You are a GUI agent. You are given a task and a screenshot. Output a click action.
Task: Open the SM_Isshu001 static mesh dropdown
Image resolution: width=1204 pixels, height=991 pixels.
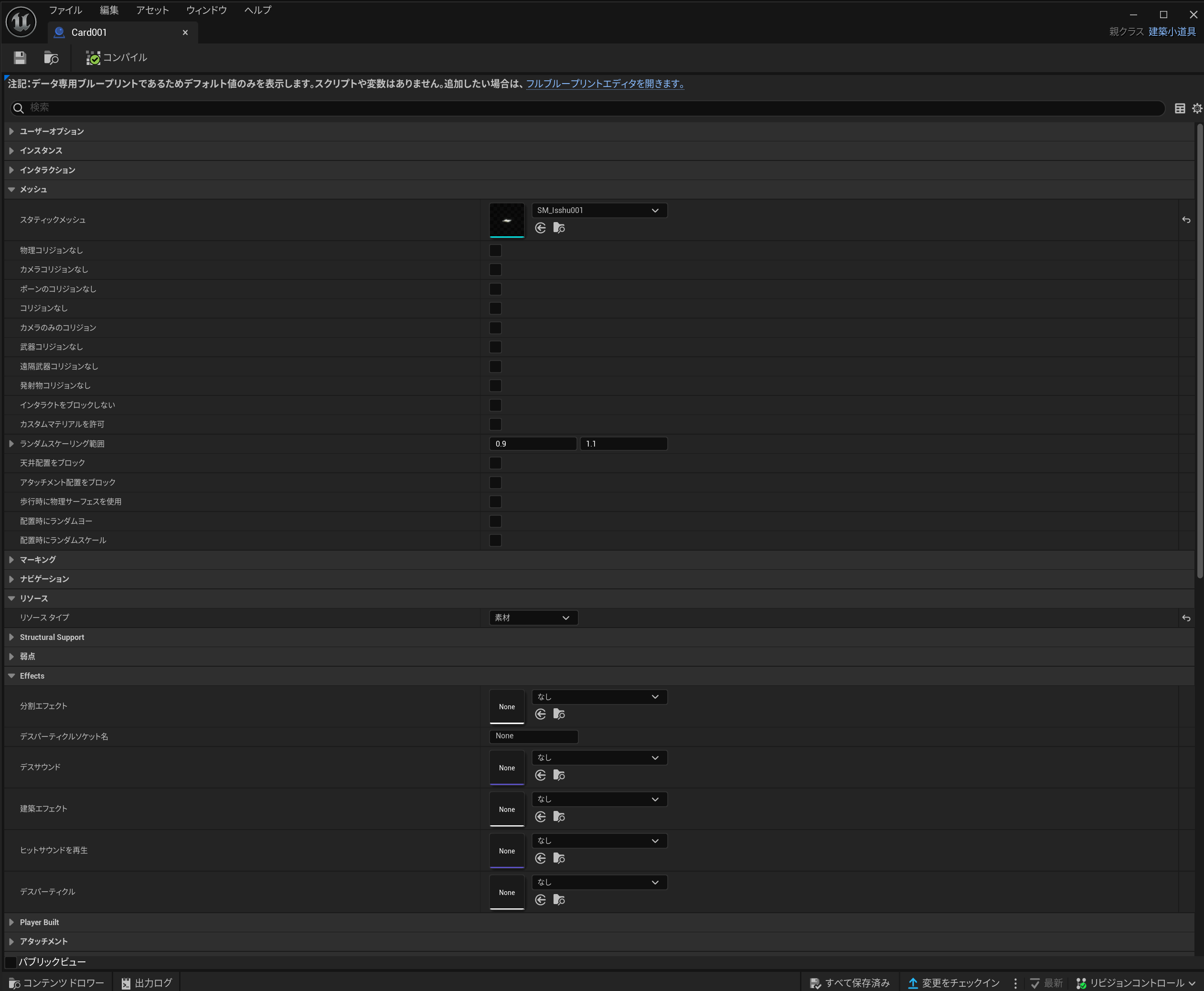[599, 211]
